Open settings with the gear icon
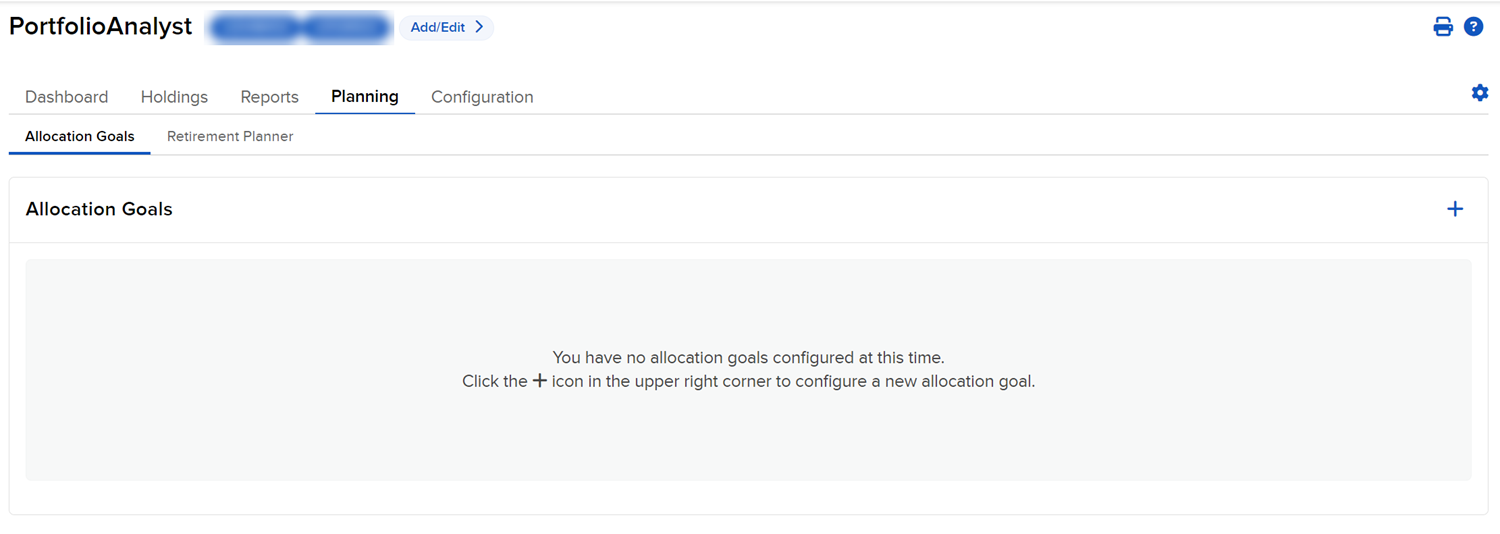Screen dimensions: 1500x534 pos(1480,93)
